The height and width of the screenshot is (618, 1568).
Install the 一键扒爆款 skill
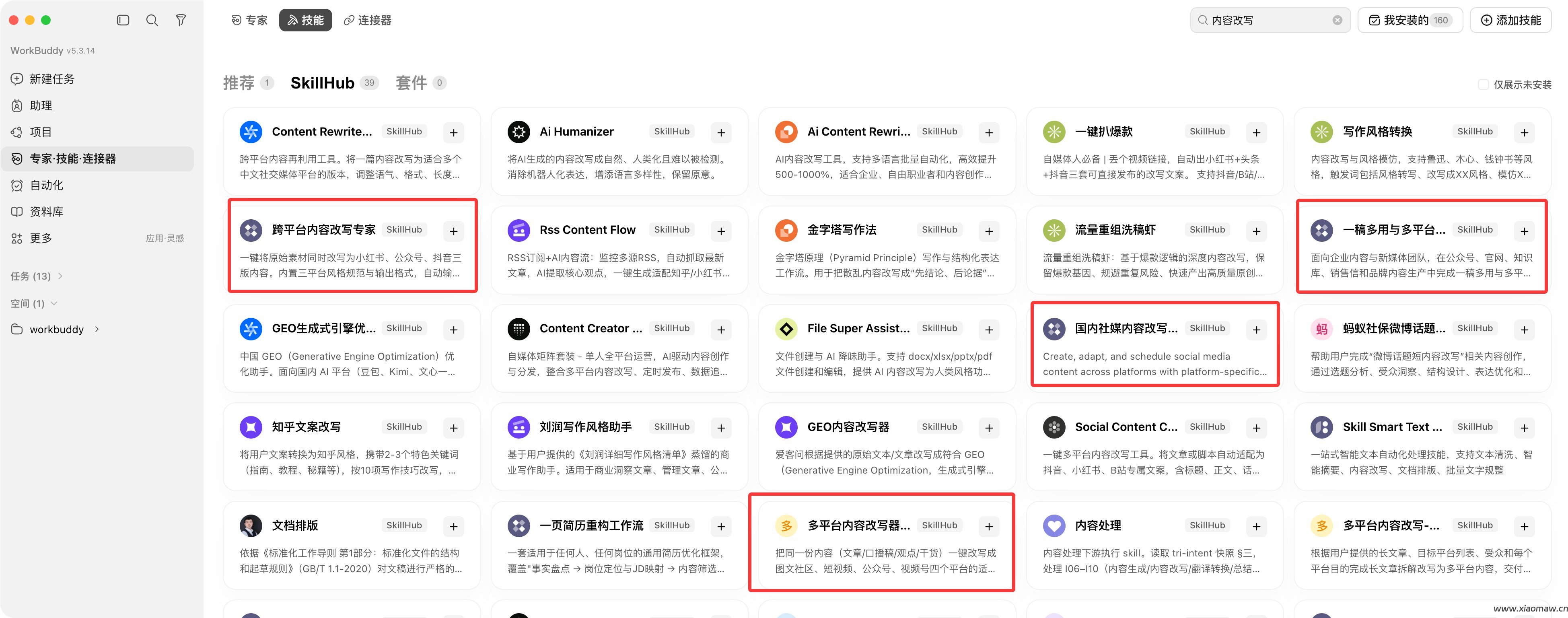point(1256,132)
